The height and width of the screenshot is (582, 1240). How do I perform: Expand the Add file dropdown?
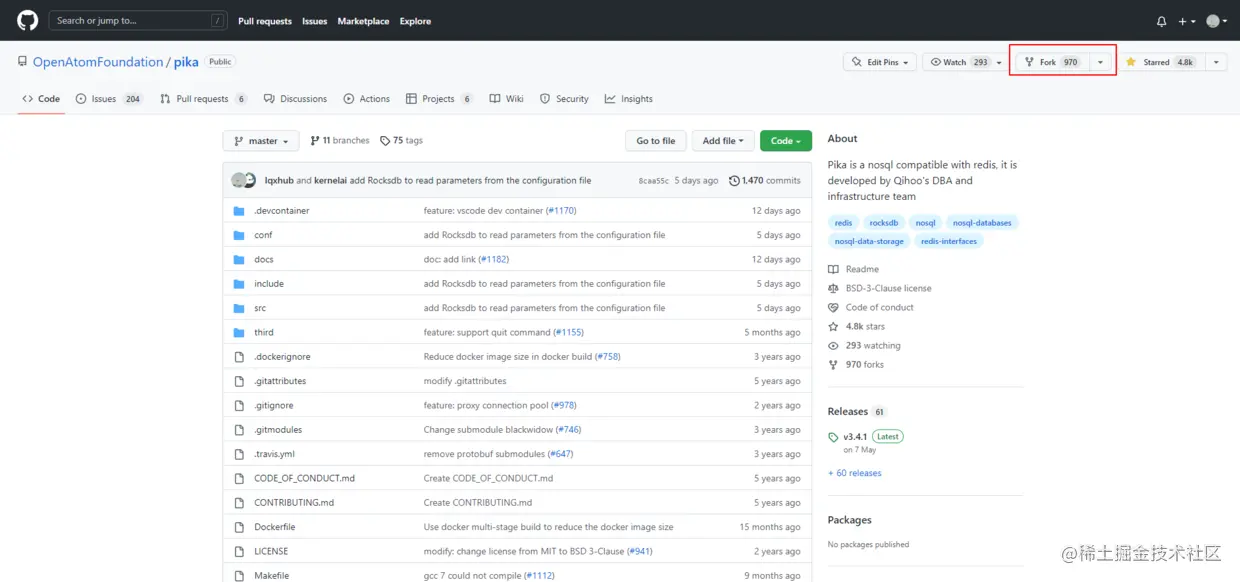722,140
